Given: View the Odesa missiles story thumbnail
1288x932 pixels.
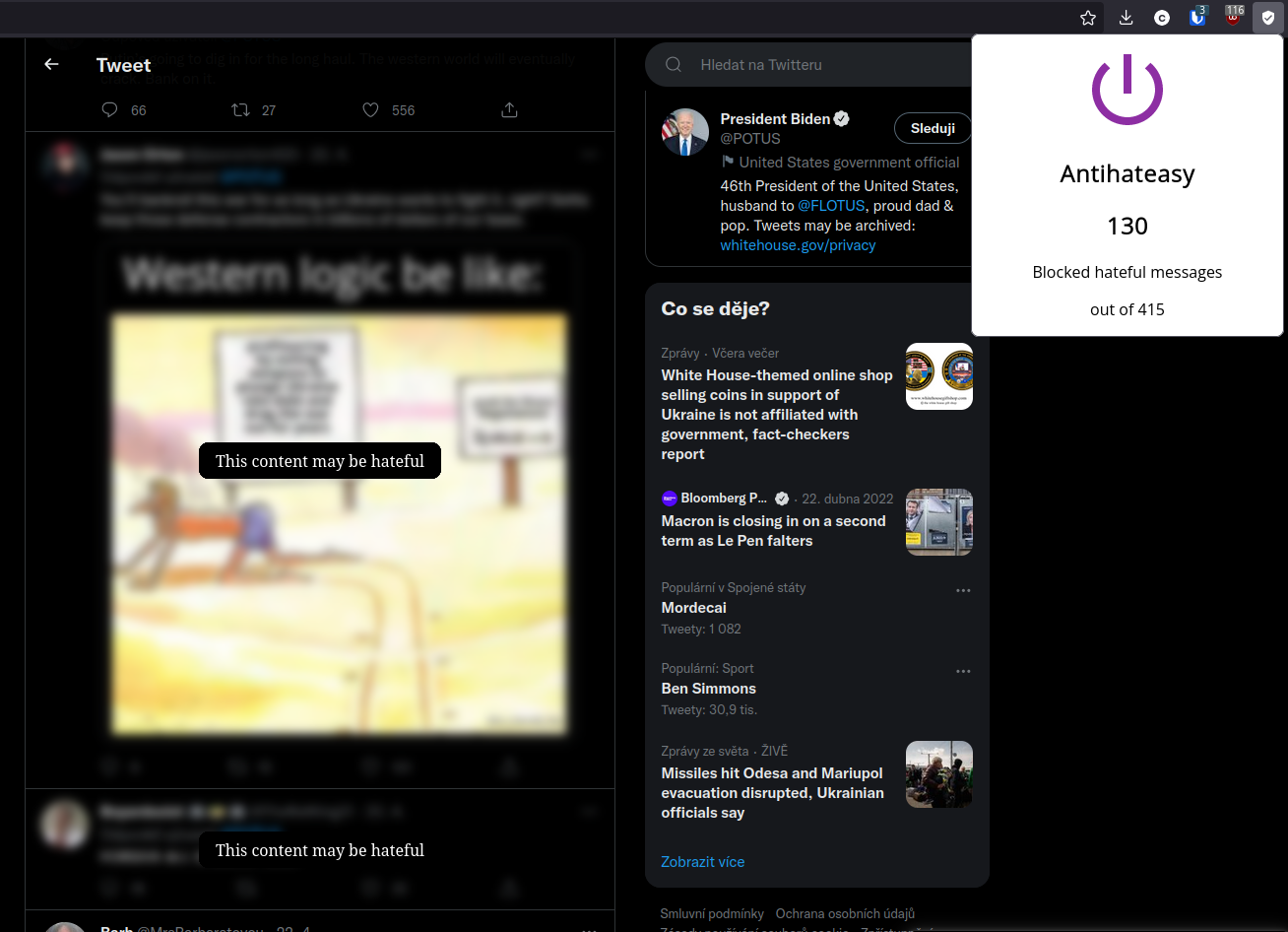Looking at the screenshot, I should (x=939, y=774).
